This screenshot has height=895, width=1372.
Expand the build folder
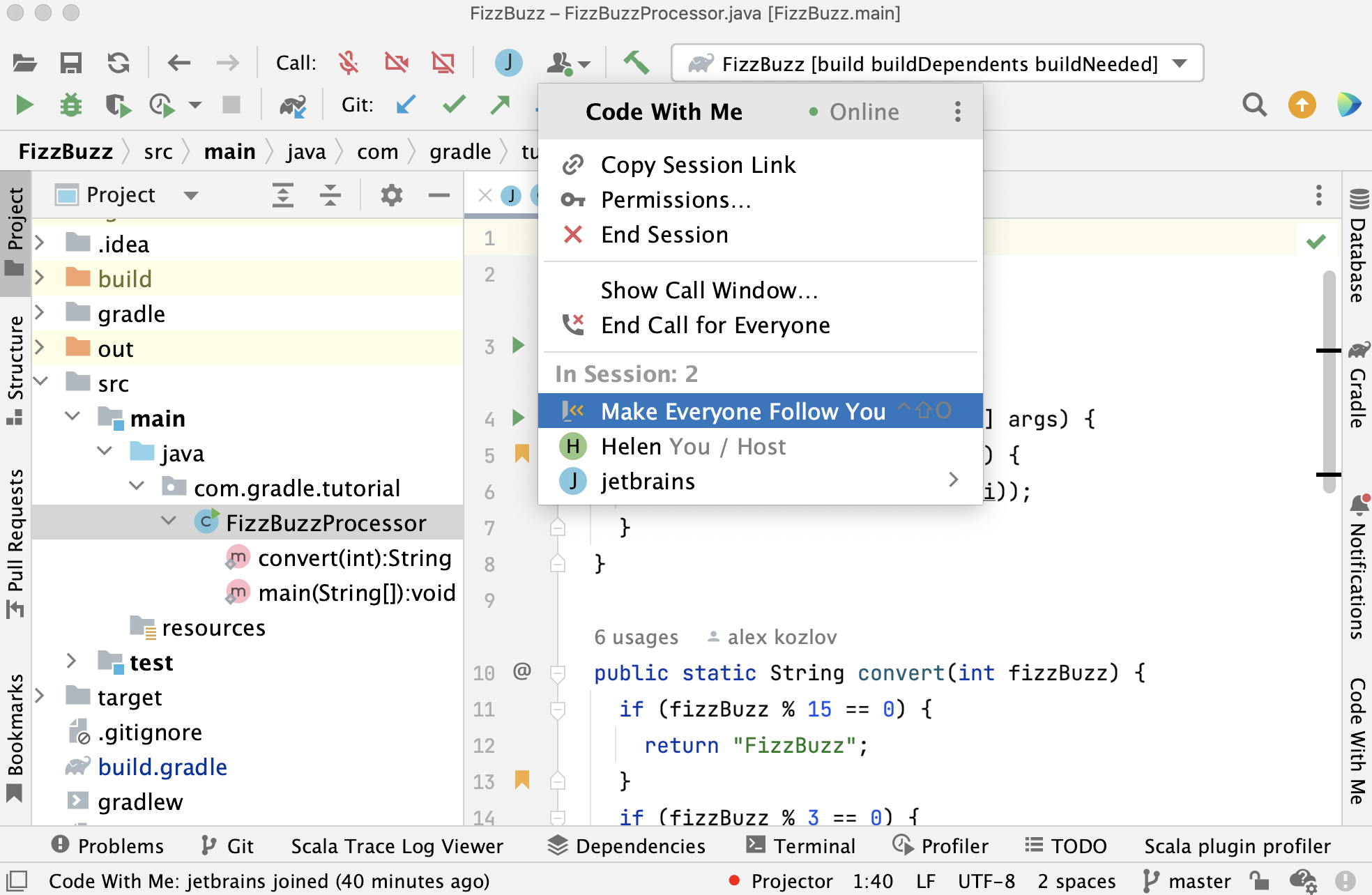(x=40, y=278)
